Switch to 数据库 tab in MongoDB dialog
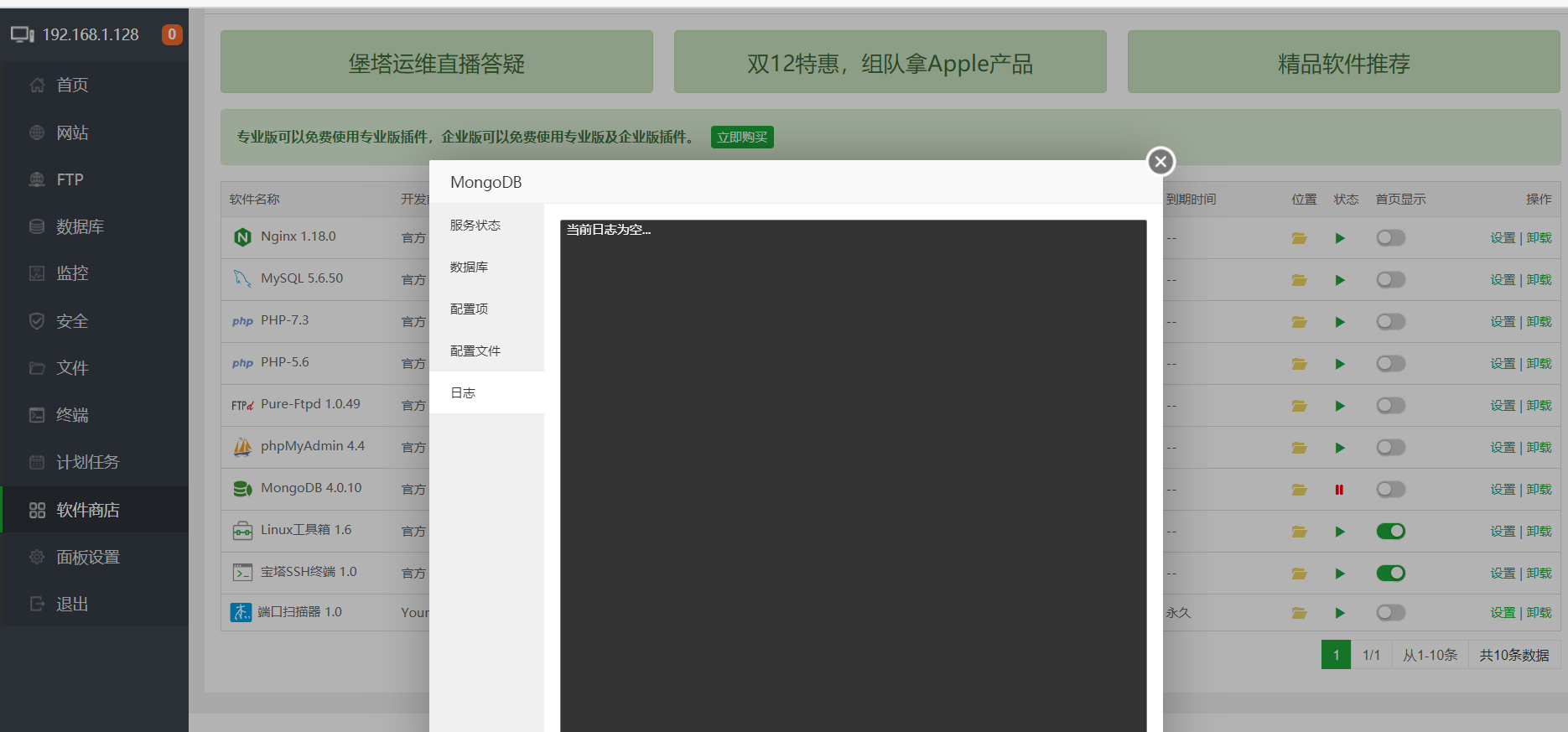This screenshot has height=732, width=1568. pos(486,267)
